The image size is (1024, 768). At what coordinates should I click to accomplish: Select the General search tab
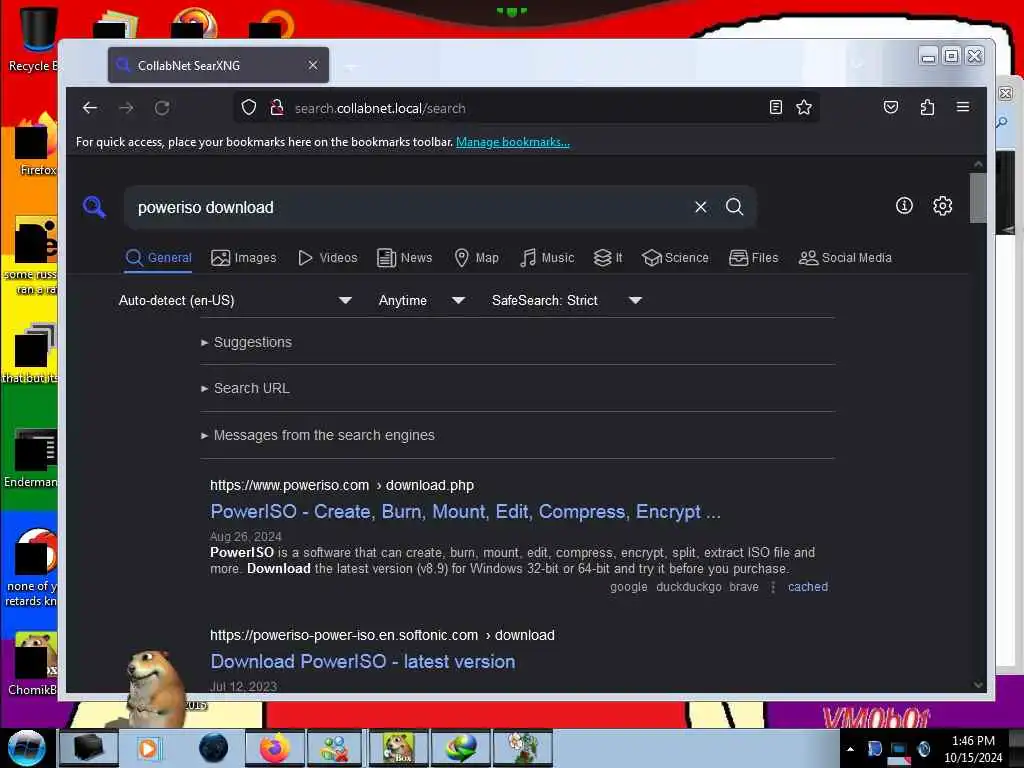click(x=159, y=257)
